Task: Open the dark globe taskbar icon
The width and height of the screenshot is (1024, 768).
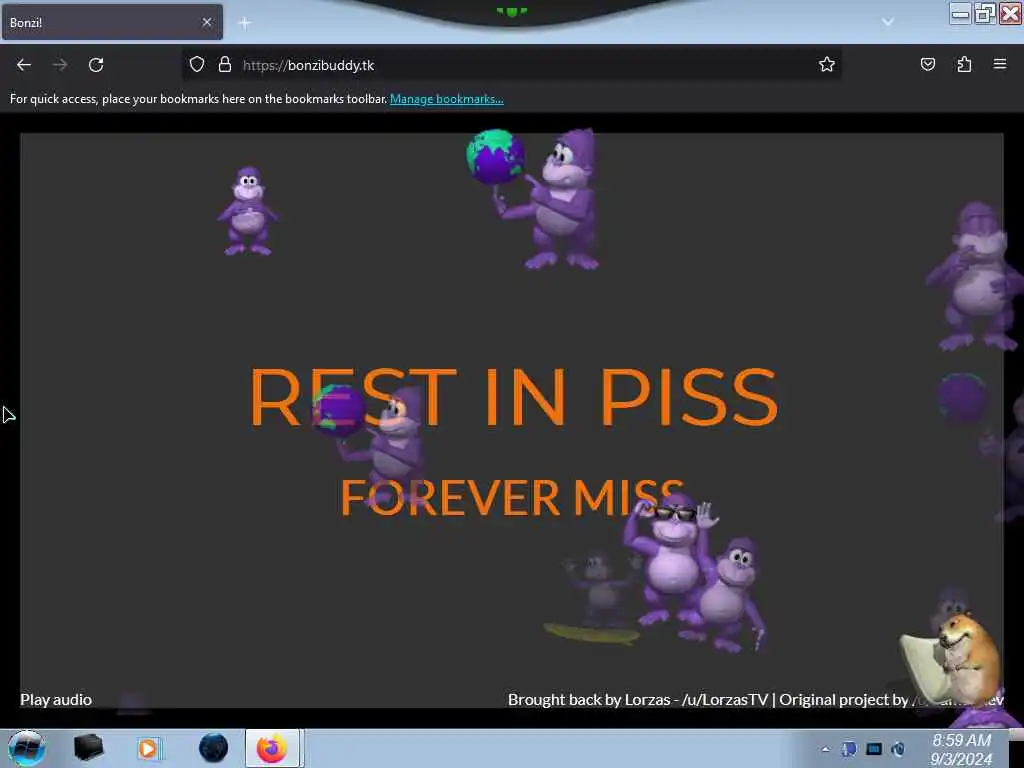Action: coord(214,748)
